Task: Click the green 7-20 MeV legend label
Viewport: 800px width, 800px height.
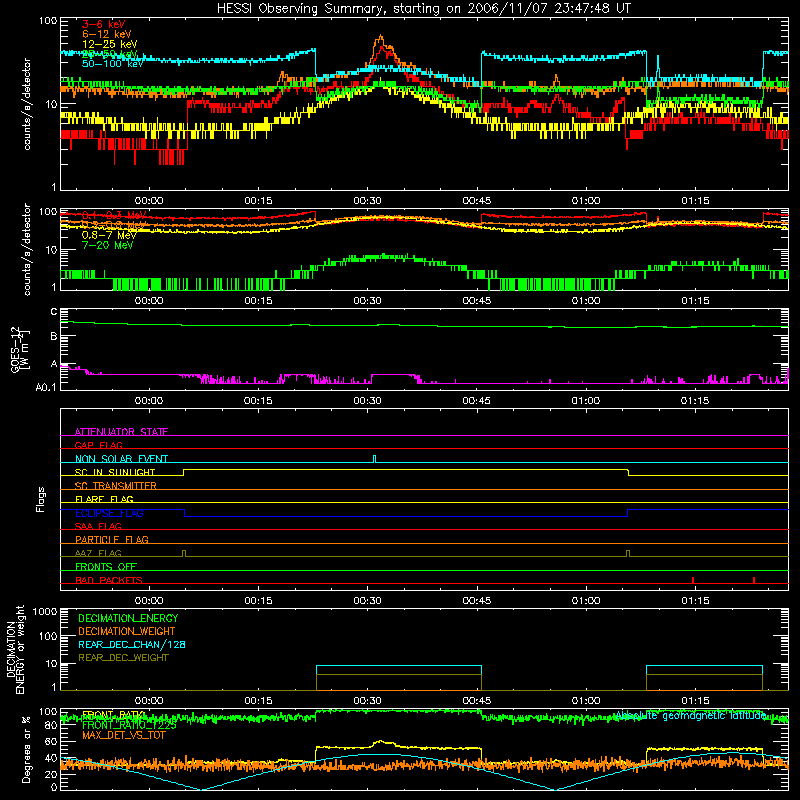Action: 108,245
